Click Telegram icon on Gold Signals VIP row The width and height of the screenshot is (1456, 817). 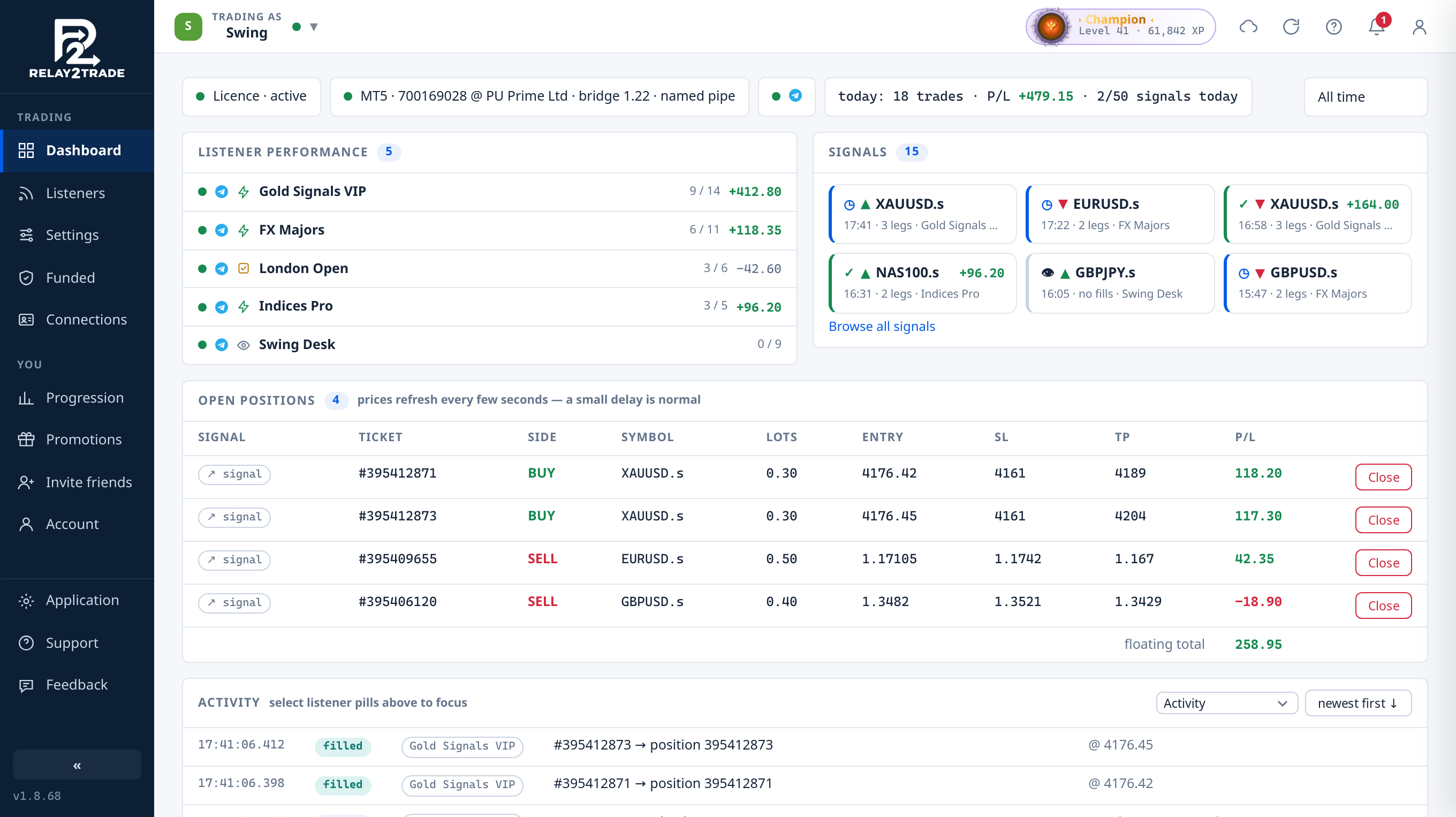tap(222, 192)
